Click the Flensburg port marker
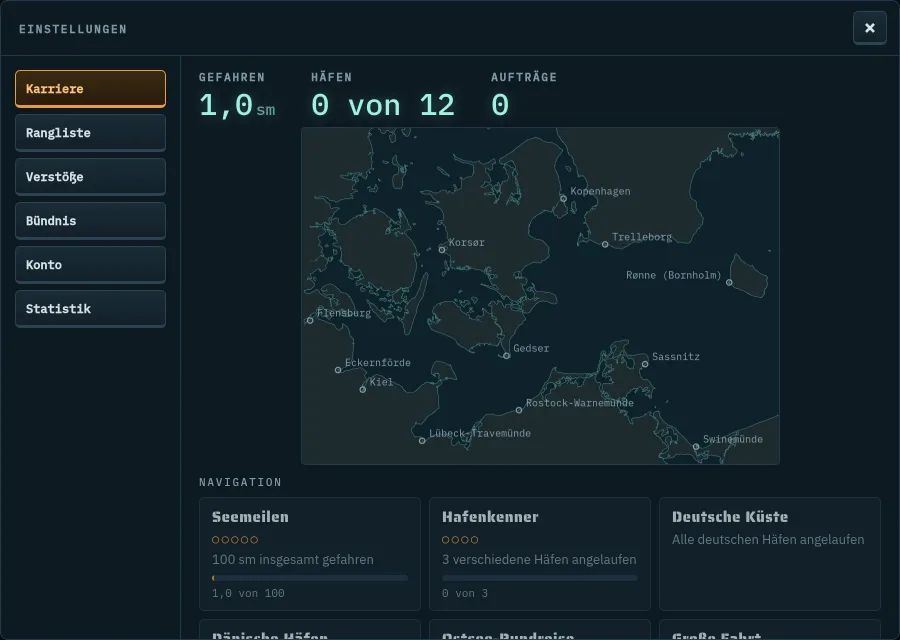Viewport: 900px width, 640px height. pos(310,320)
